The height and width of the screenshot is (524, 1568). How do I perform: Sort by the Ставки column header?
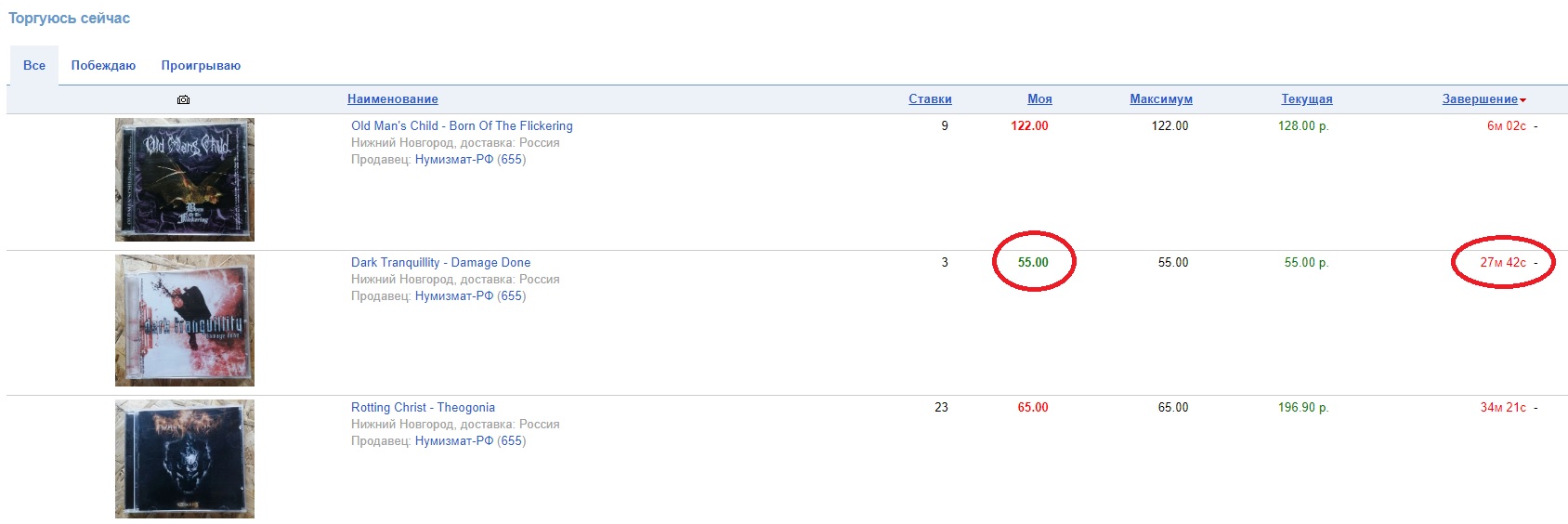(x=930, y=99)
